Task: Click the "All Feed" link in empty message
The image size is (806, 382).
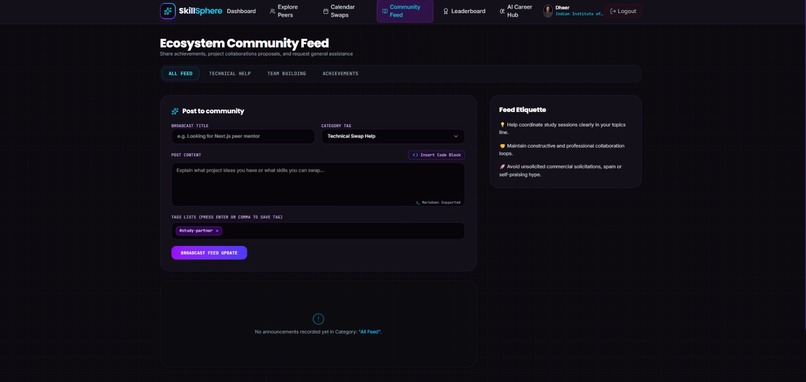Action: (x=370, y=332)
